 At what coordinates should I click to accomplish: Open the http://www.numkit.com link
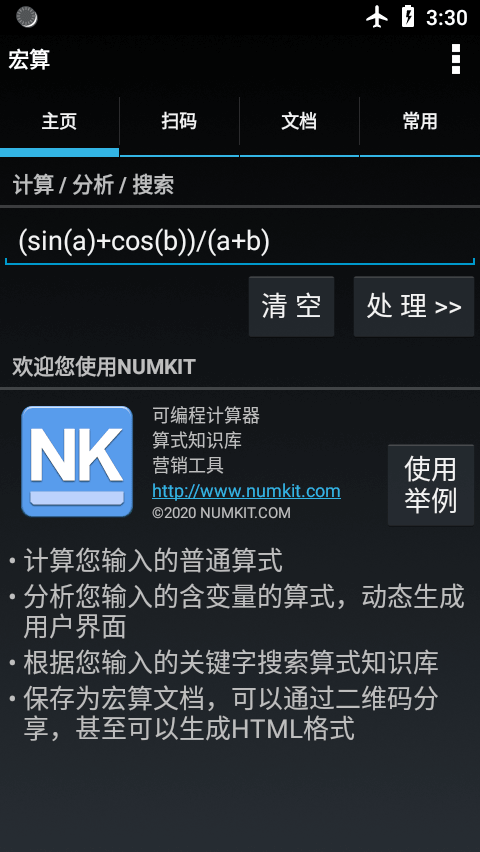[x=246, y=491]
